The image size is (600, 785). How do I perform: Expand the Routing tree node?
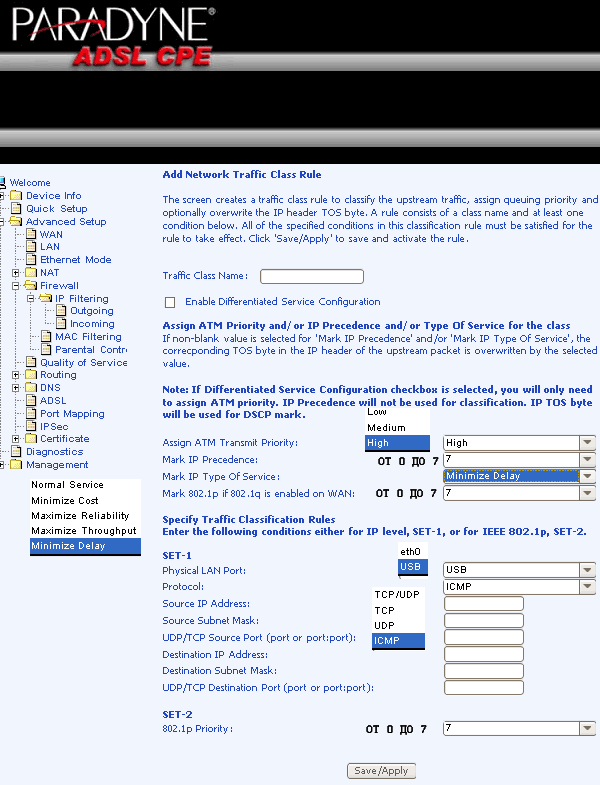(x=16, y=375)
